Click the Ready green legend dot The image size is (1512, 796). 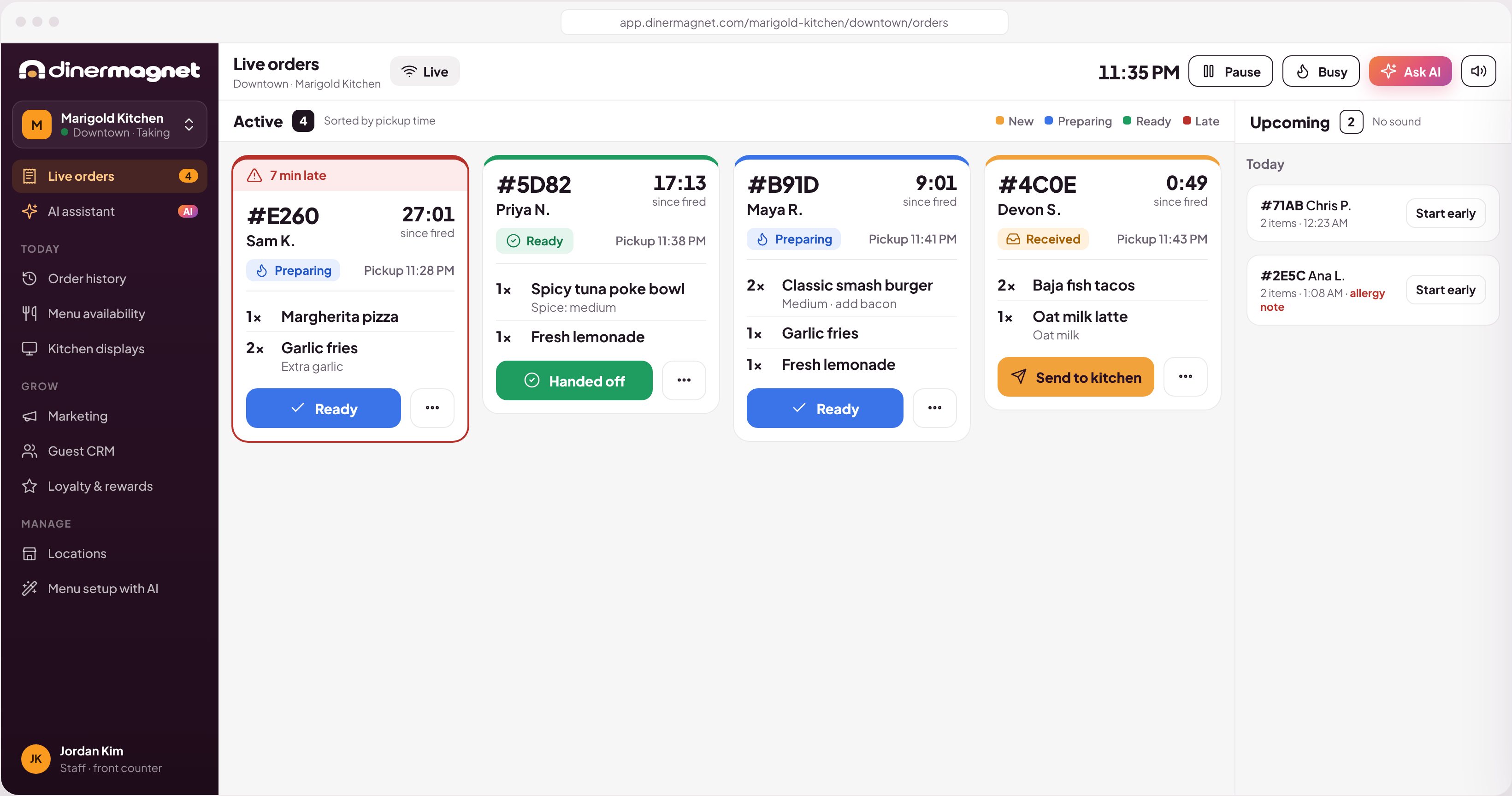(1127, 120)
